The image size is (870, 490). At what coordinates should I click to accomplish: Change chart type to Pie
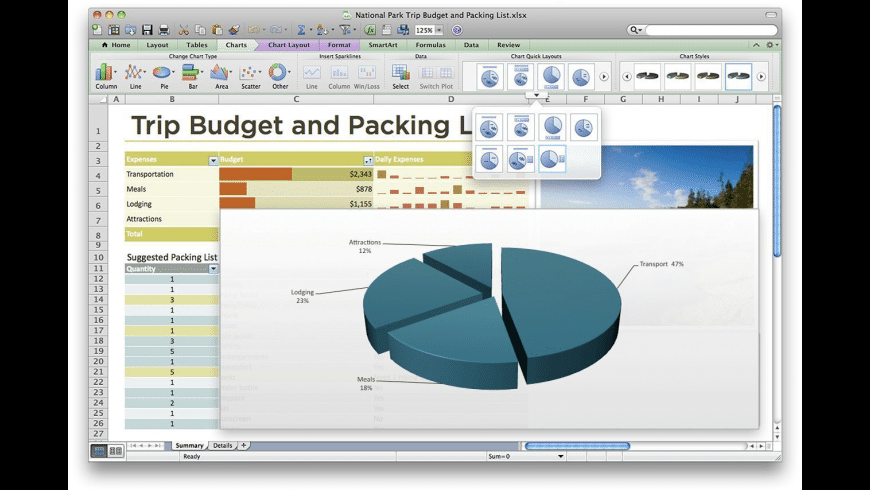[164, 76]
